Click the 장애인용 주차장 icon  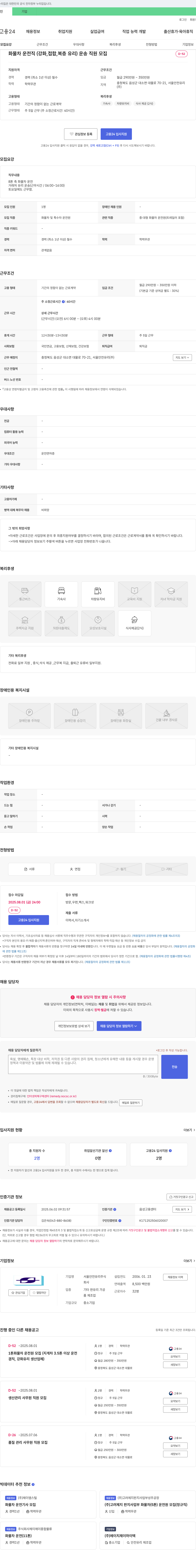tap(29, 716)
